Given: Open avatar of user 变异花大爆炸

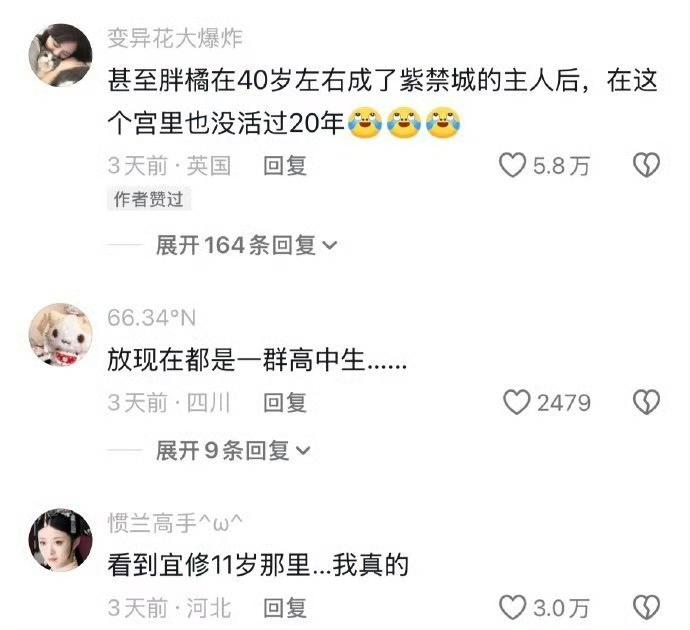Looking at the screenshot, I should [x=61, y=55].
